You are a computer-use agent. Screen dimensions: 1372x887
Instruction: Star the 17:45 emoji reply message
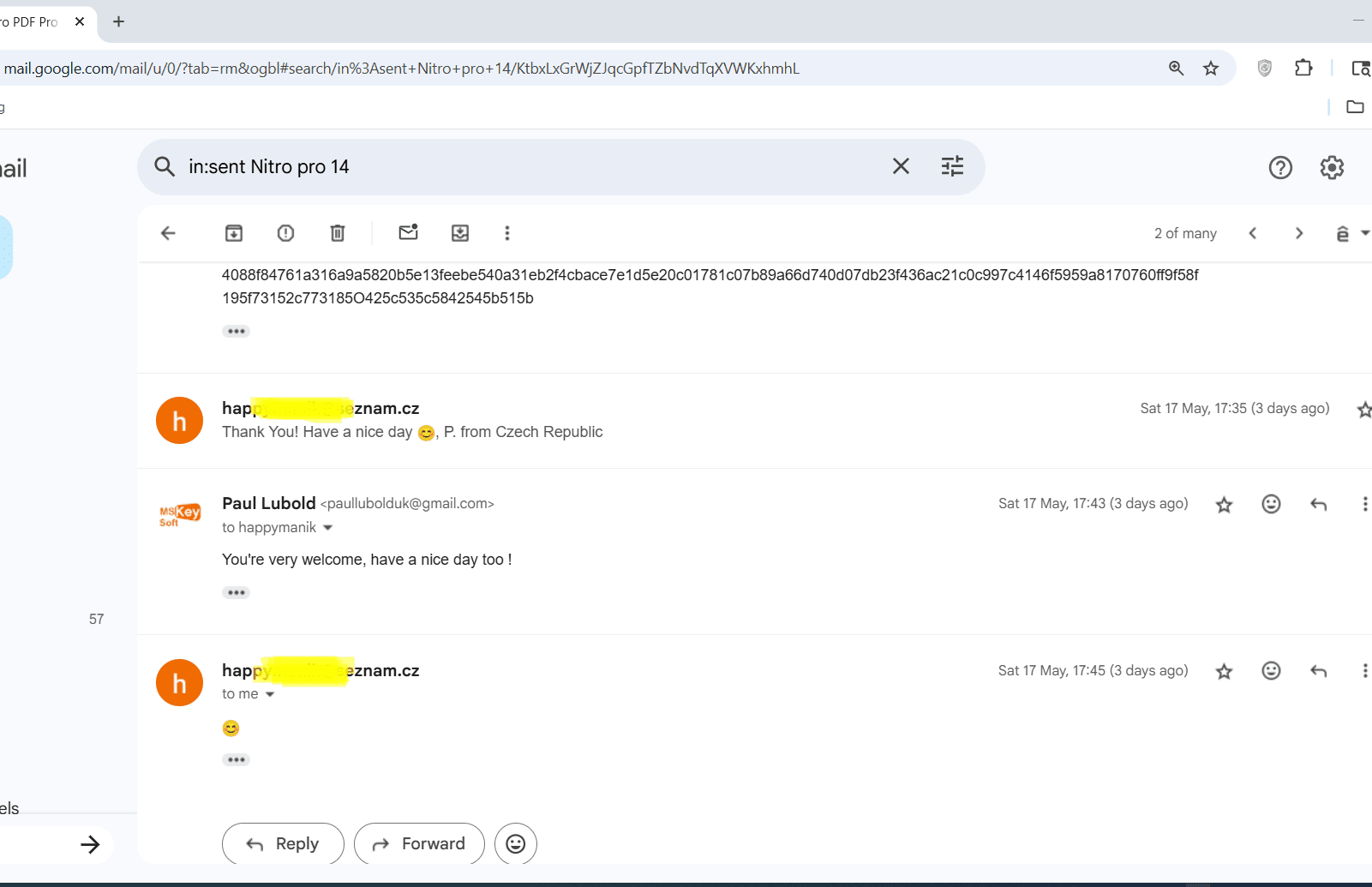click(1224, 671)
